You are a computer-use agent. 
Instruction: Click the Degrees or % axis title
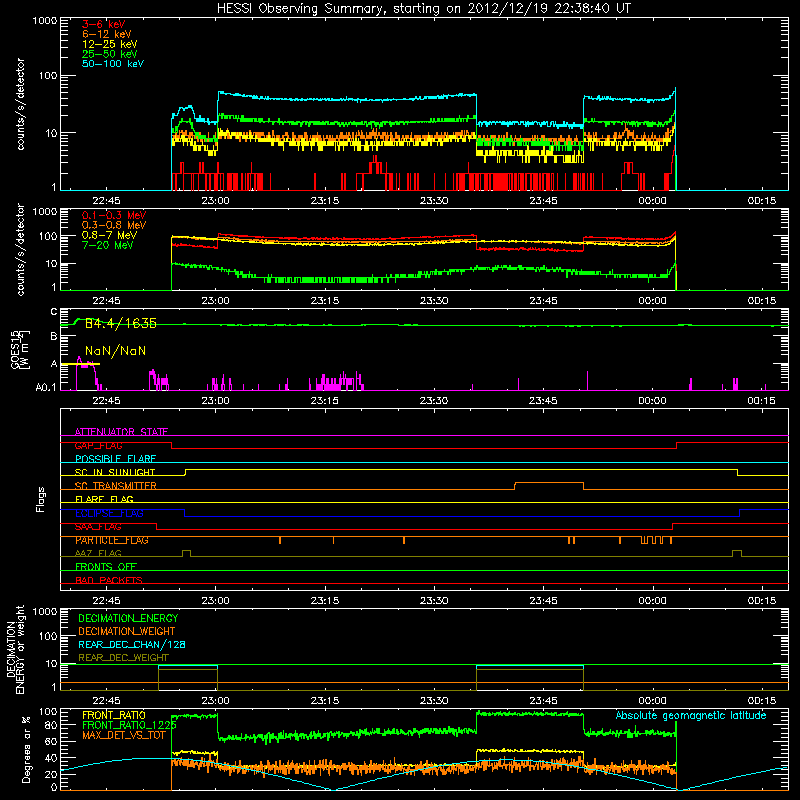[26, 749]
